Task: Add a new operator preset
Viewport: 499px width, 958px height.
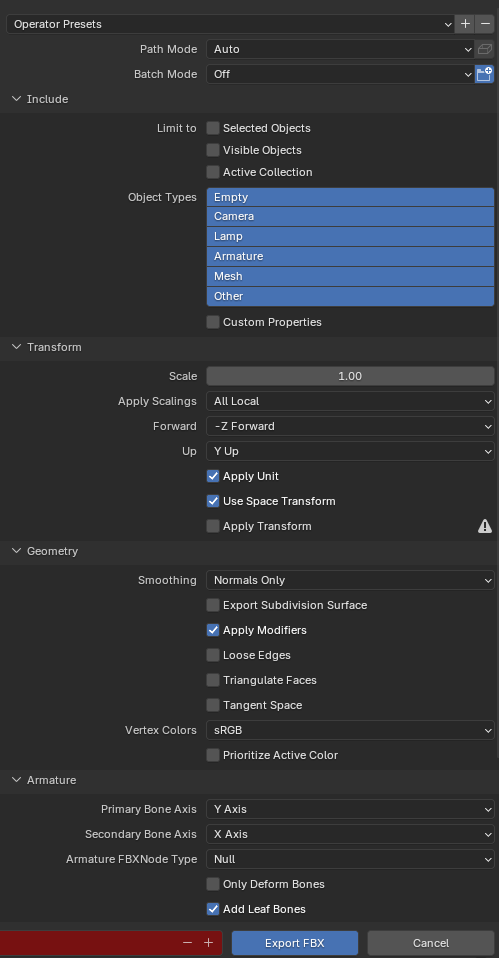Action: pyautogui.click(x=465, y=24)
